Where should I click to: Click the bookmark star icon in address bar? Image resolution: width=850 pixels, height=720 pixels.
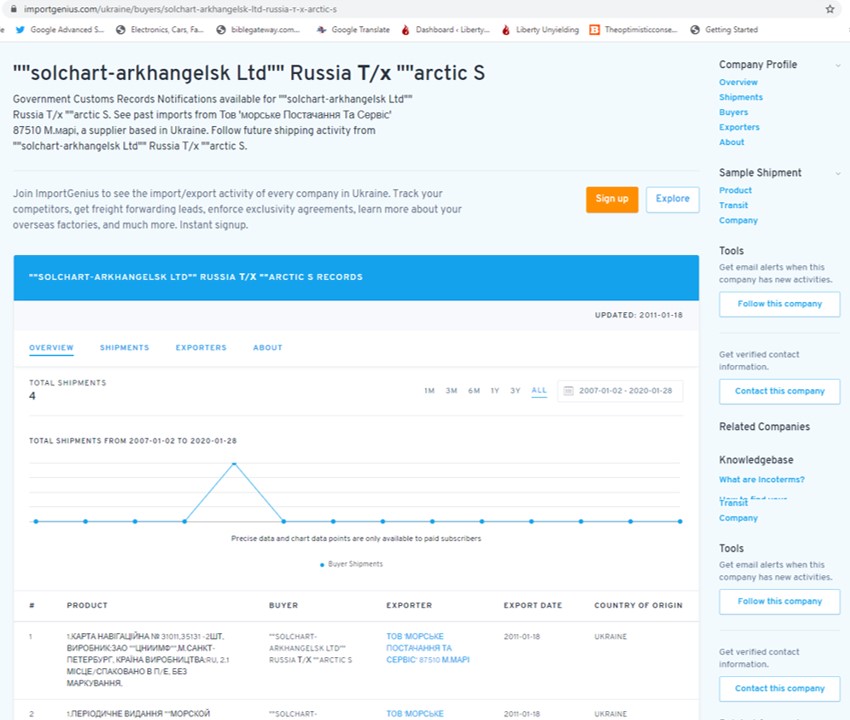(x=829, y=9)
